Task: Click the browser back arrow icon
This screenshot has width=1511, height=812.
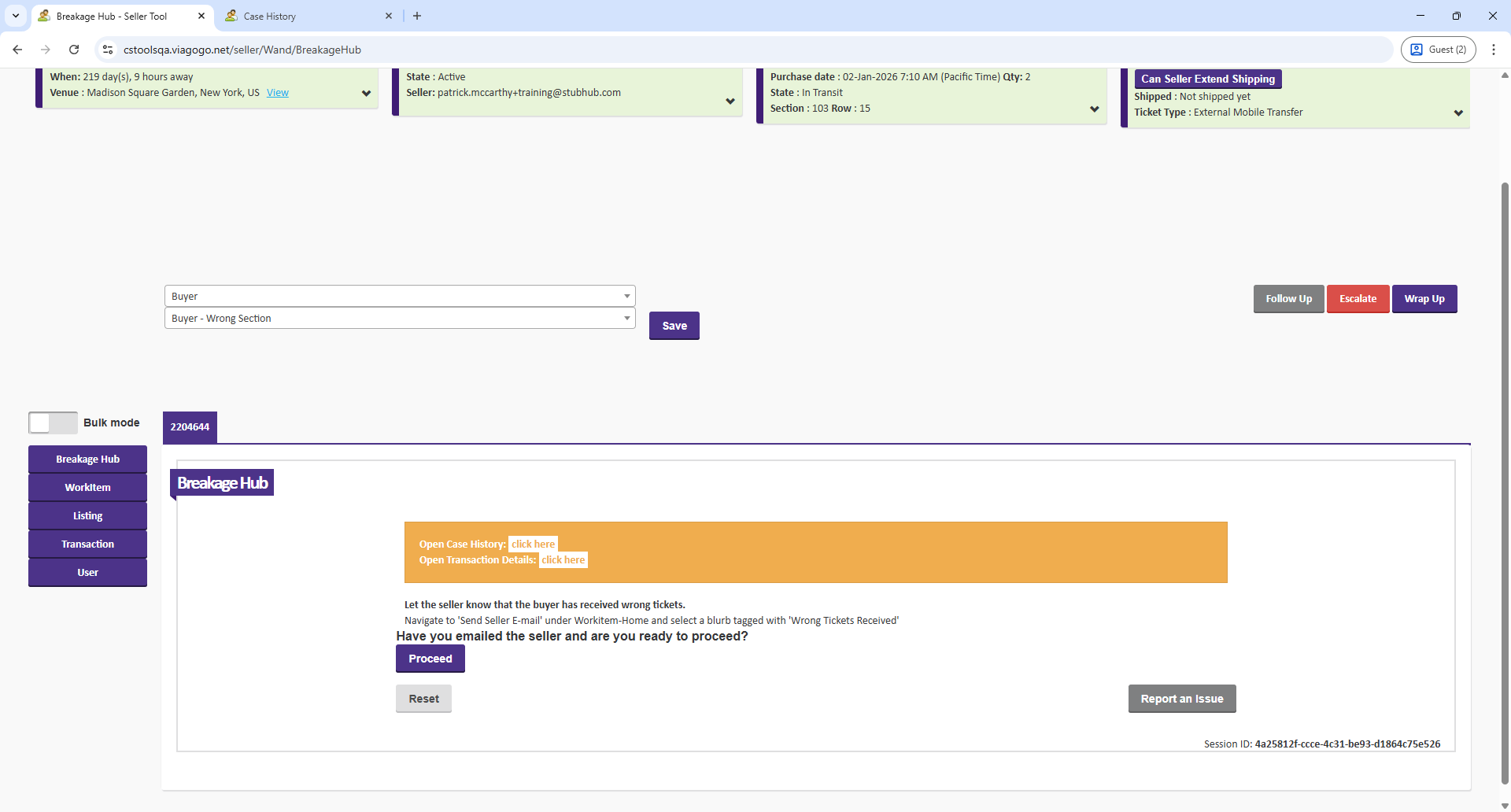Action: tap(17, 50)
